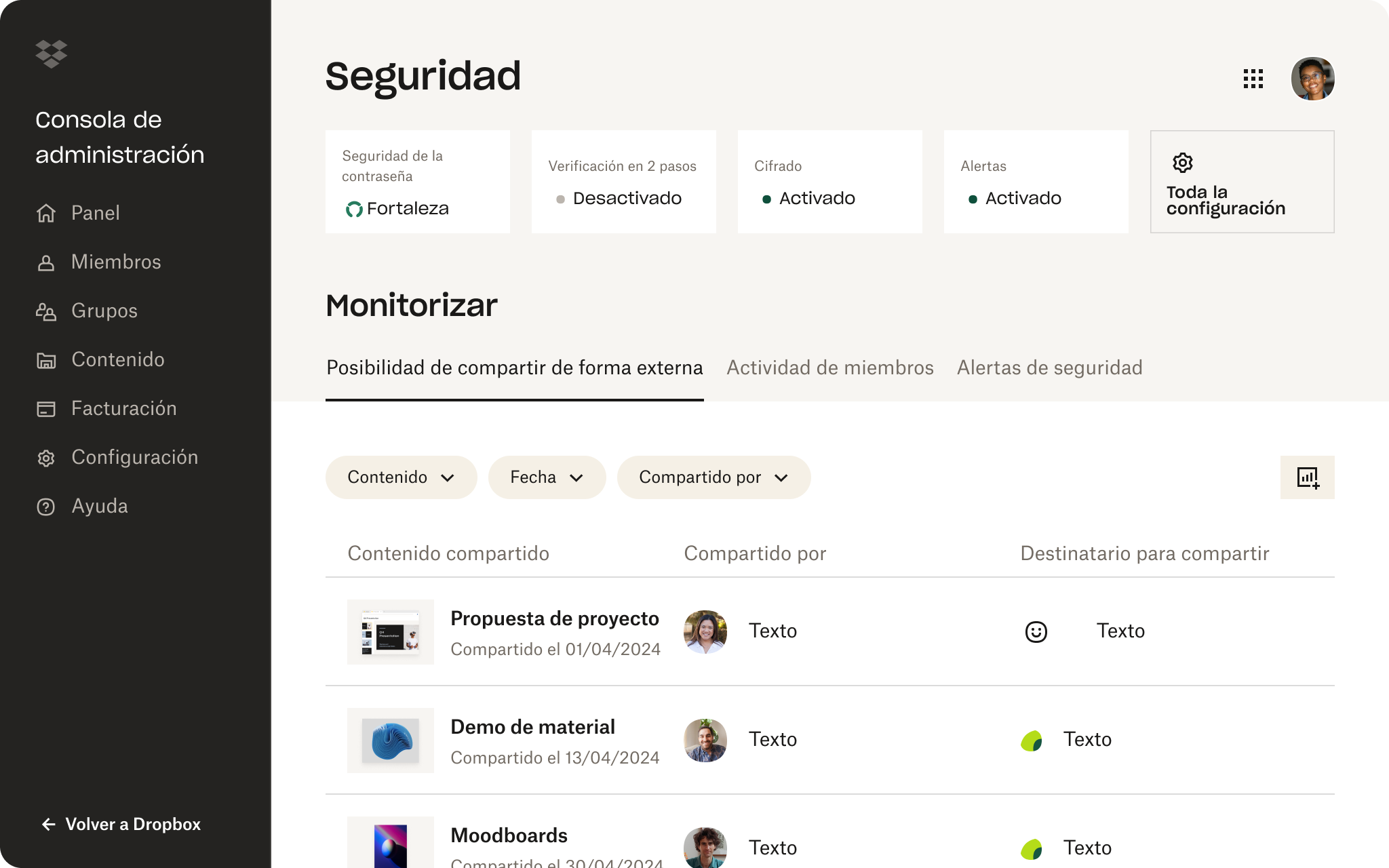Click Toda la configuración button

[x=1243, y=182]
